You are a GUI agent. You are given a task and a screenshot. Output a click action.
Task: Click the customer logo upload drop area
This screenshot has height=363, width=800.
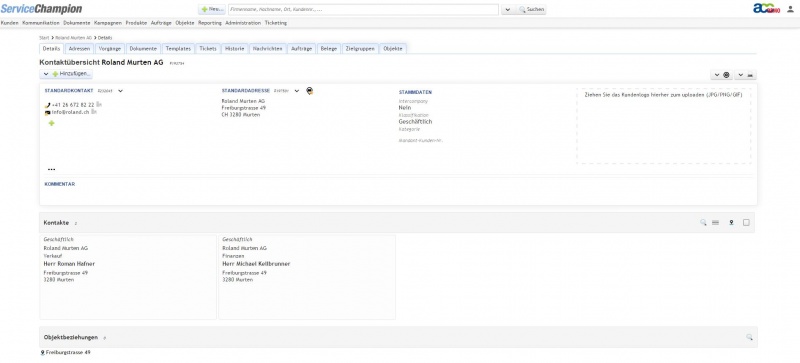664,126
